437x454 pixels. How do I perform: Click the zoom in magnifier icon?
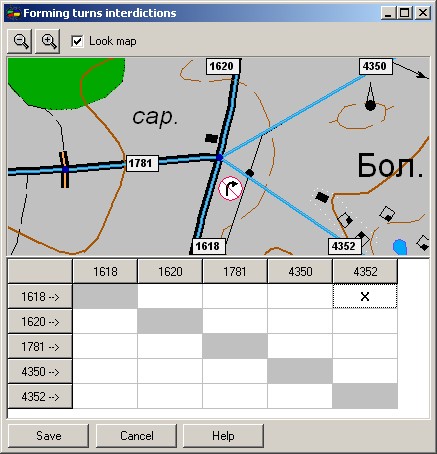click(x=48, y=41)
